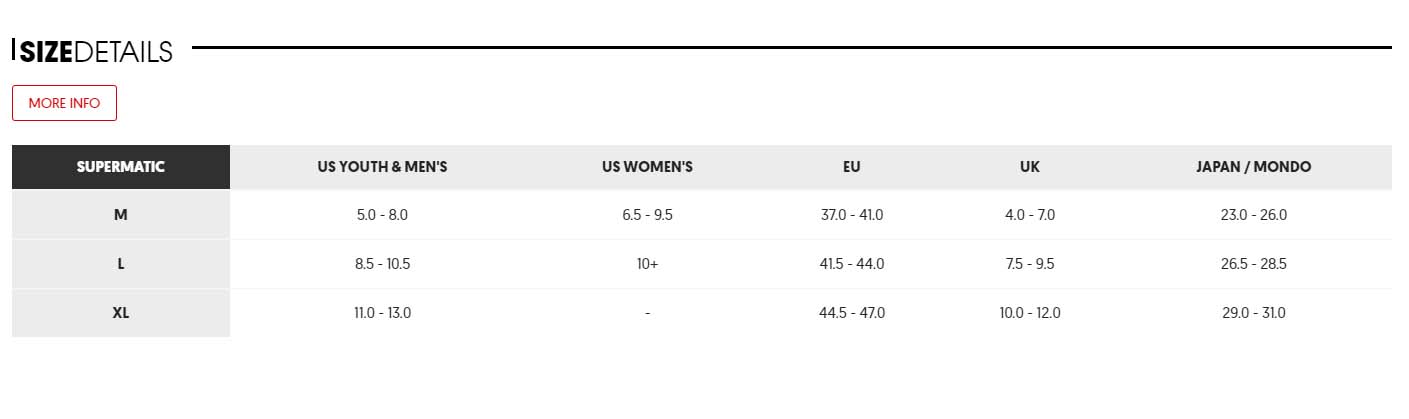Click the 5.0 - 8.0 men's size cell

[x=382, y=215]
